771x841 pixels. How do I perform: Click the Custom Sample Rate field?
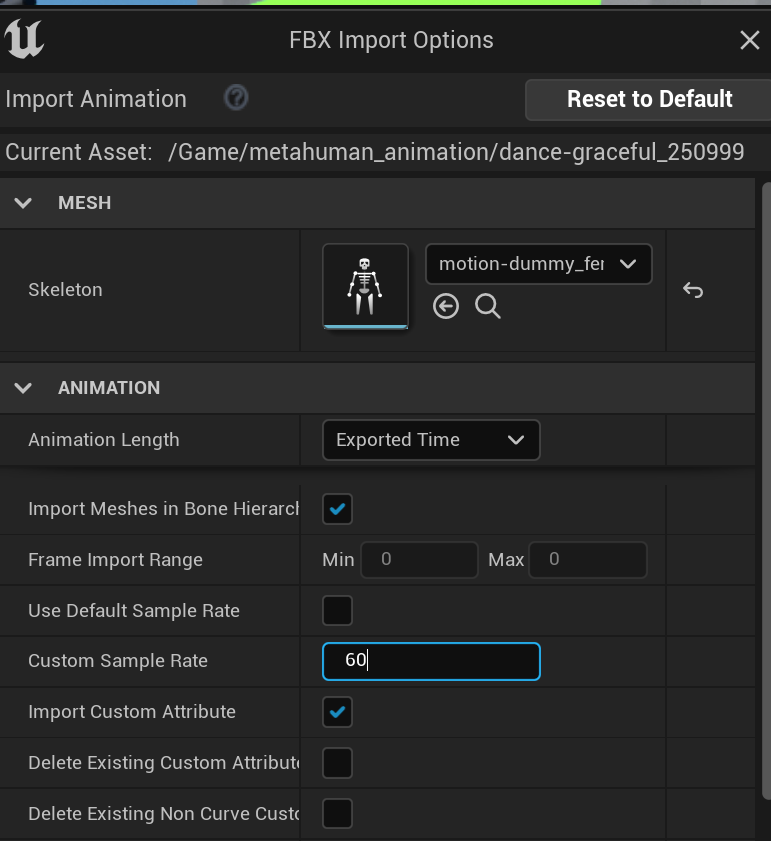point(431,661)
